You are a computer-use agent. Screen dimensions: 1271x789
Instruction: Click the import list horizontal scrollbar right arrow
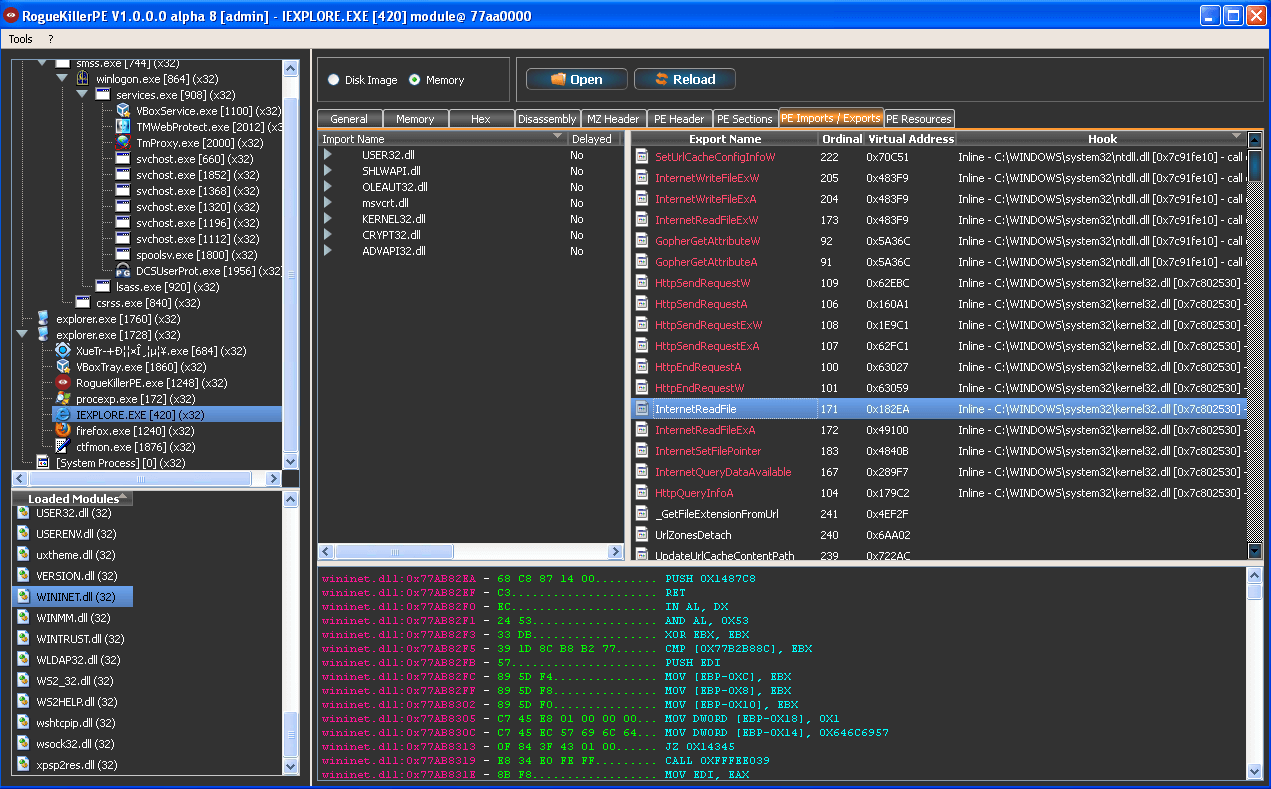point(616,552)
